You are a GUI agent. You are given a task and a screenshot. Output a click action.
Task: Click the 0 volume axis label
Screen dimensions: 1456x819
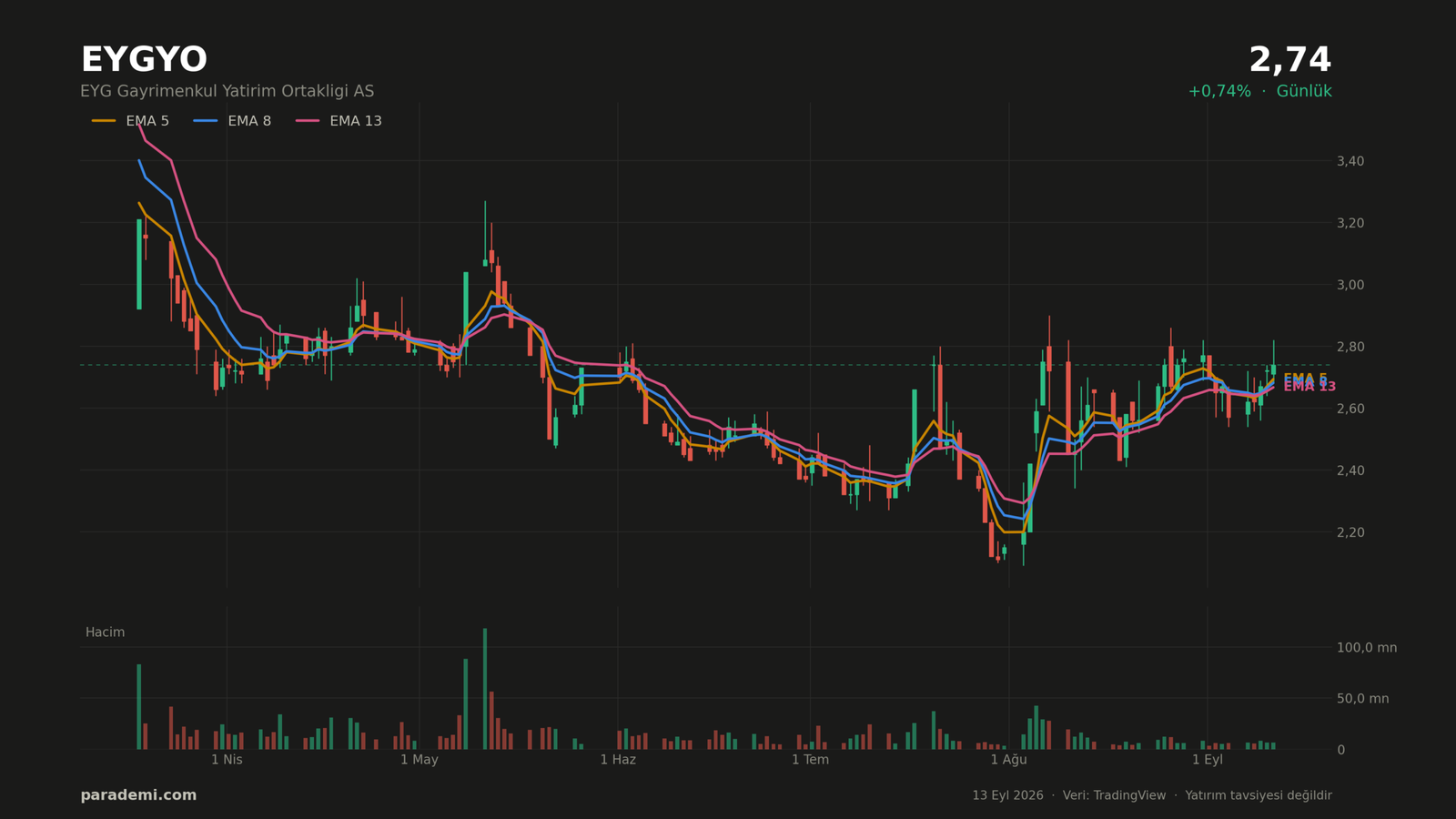[1340, 750]
